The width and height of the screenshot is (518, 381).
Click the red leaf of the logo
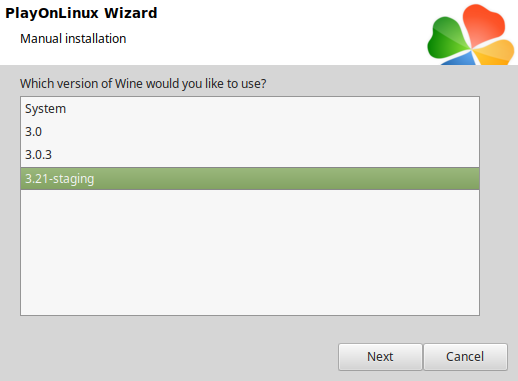tap(483, 25)
